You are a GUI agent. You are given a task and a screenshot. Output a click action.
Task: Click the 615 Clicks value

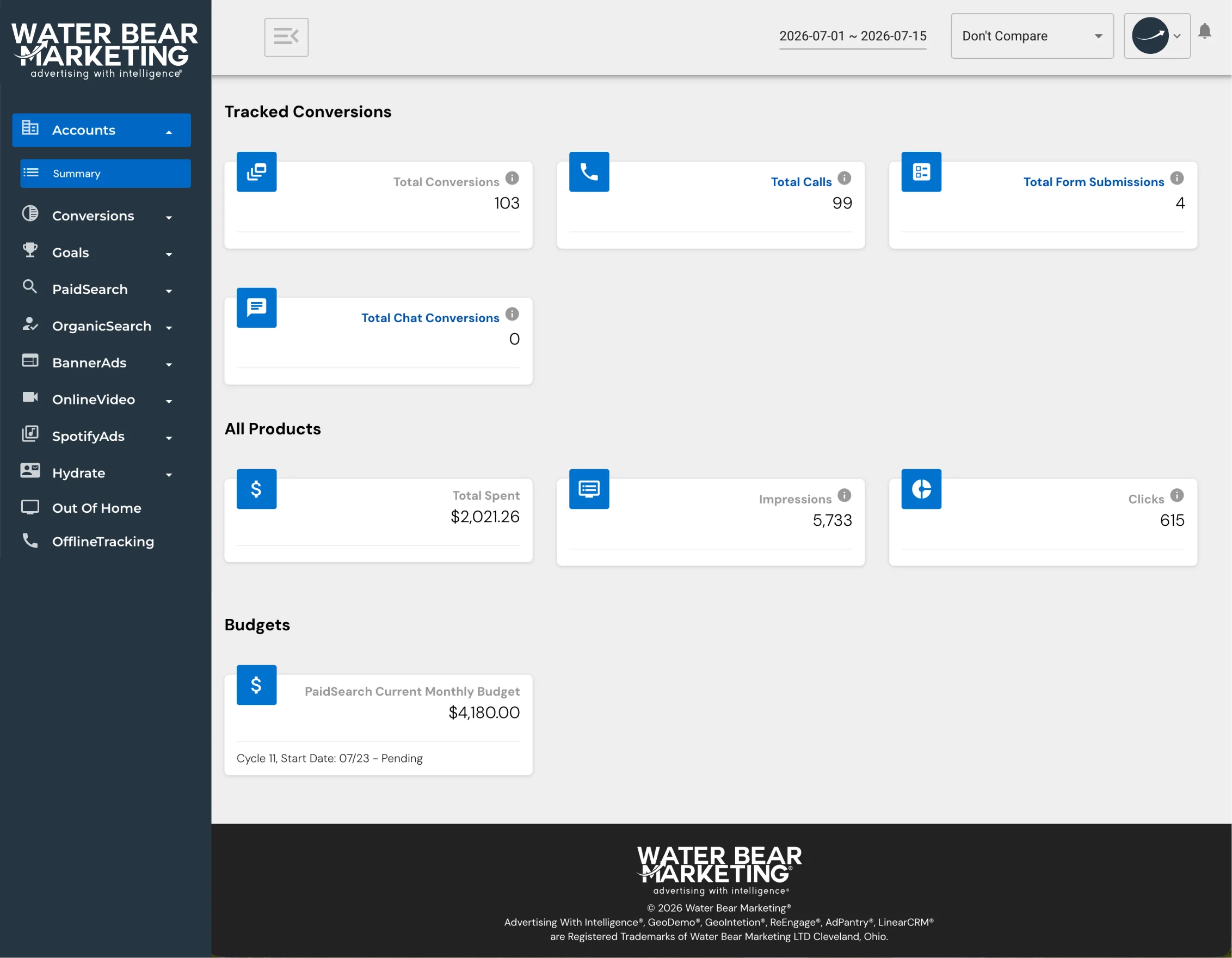pyautogui.click(x=1172, y=520)
